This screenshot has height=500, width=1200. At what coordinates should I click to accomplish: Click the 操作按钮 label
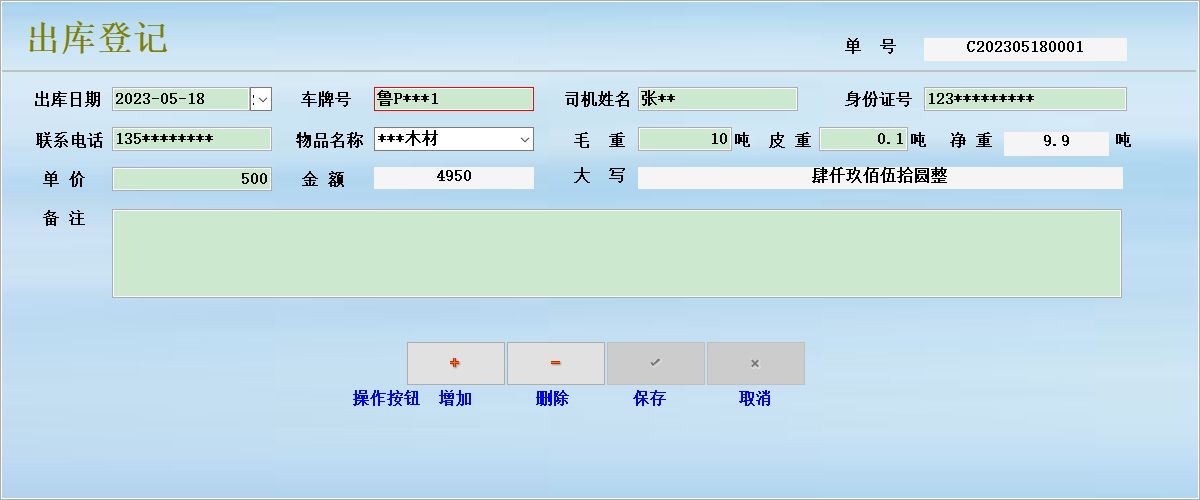386,398
